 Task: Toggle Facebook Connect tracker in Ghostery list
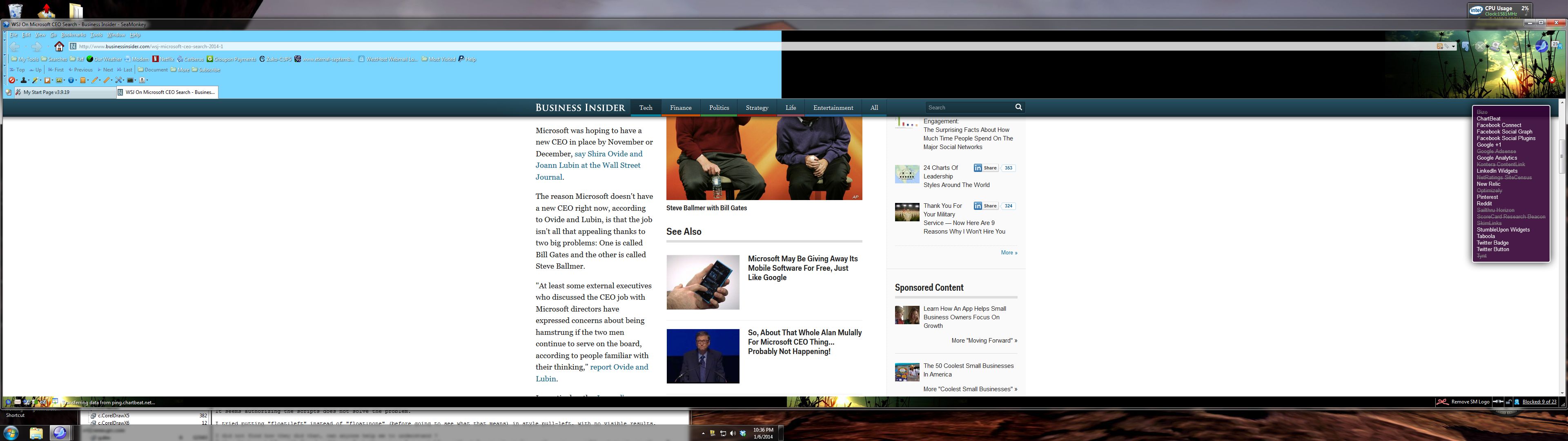[1499, 125]
